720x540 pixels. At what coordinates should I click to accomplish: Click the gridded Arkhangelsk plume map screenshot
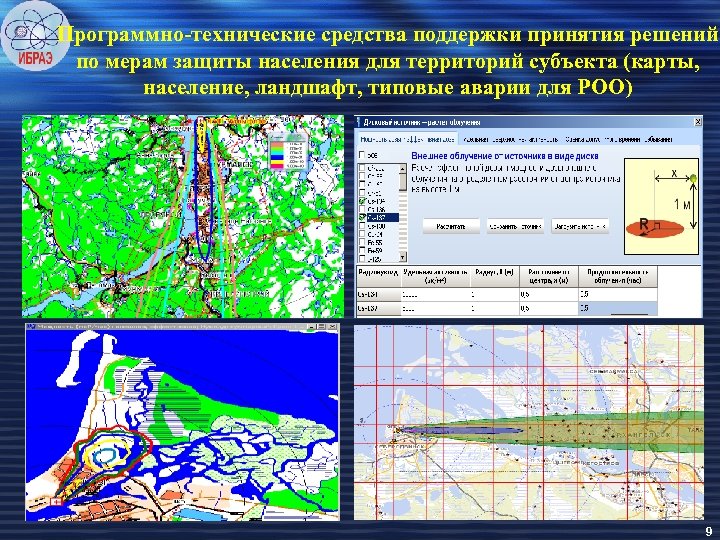click(529, 422)
